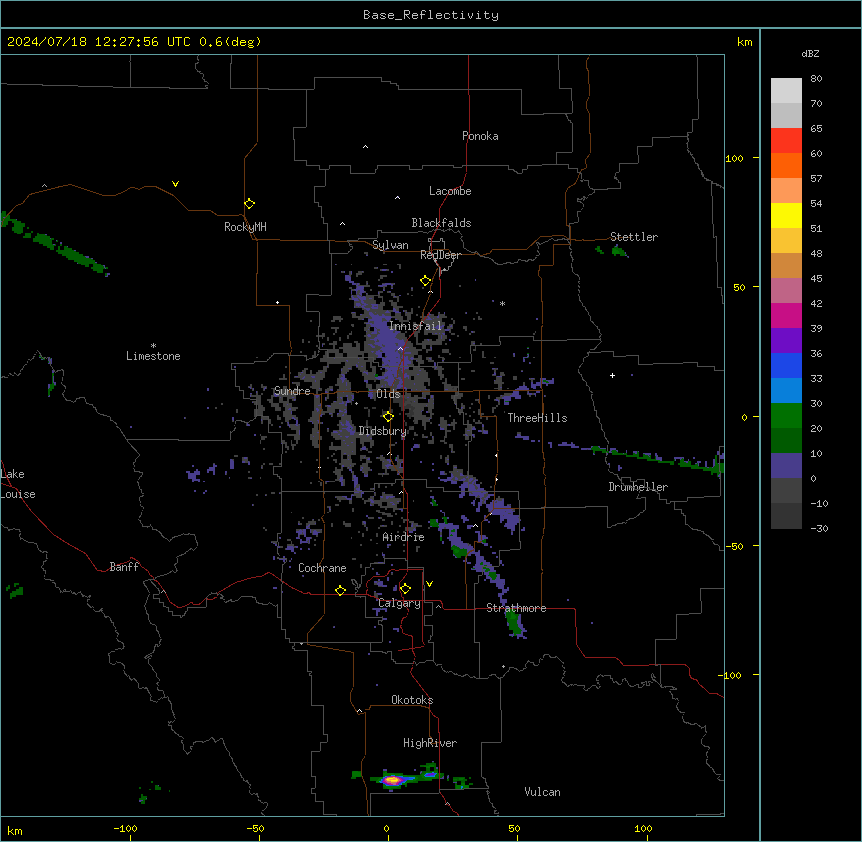Image resolution: width=862 pixels, height=842 pixels.
Task: Click the Strathmore label
Action: coord(516,608)
